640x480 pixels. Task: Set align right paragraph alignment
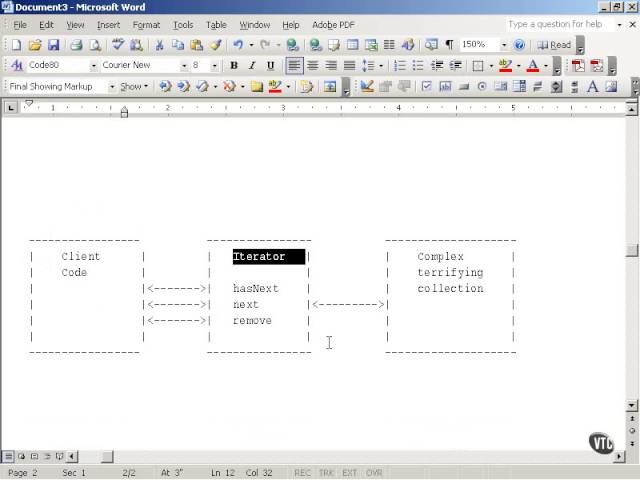click(x=331, y=65)
